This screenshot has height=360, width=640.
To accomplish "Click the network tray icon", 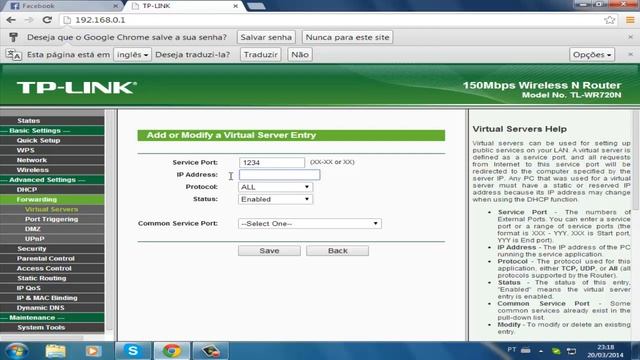I will [x=571, y=351].
